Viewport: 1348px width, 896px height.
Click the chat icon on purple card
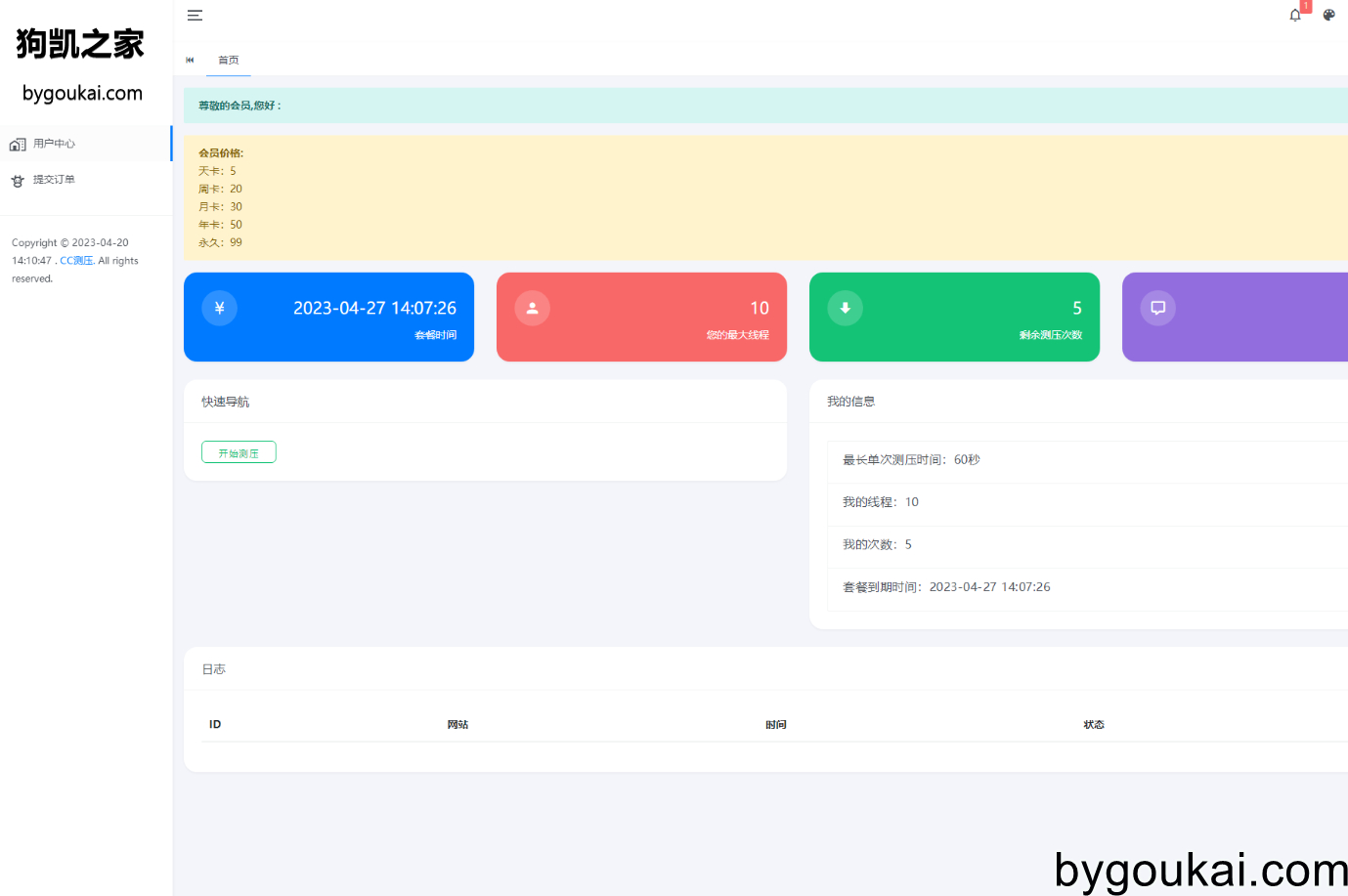point(1158,308)
